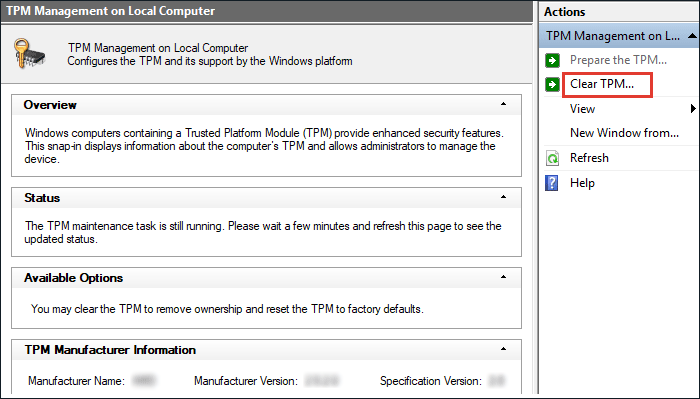
Task: Collapse TPM Manufacturer Information section
Action: [504, 349]
